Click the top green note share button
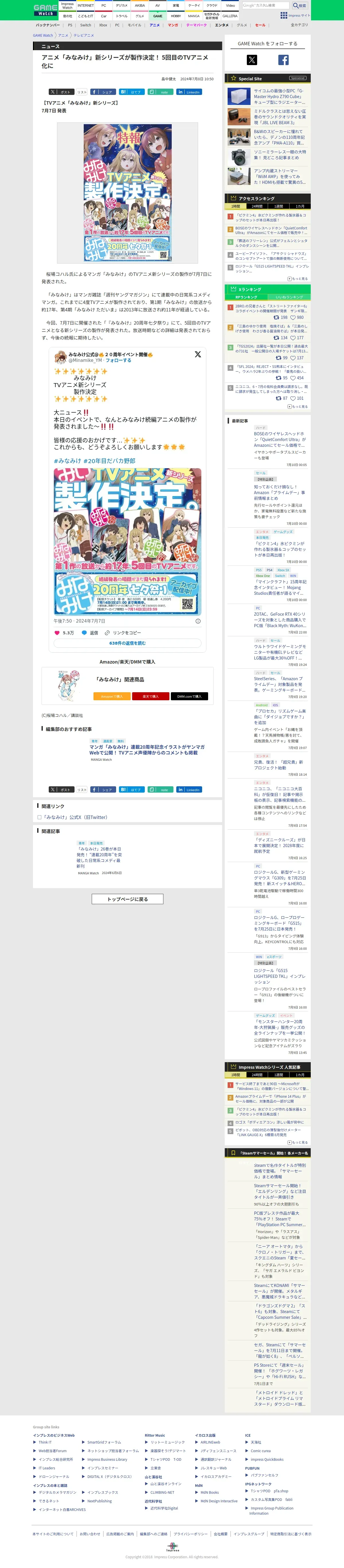This screenshot has width=344, height=1568. pos(160,92)
